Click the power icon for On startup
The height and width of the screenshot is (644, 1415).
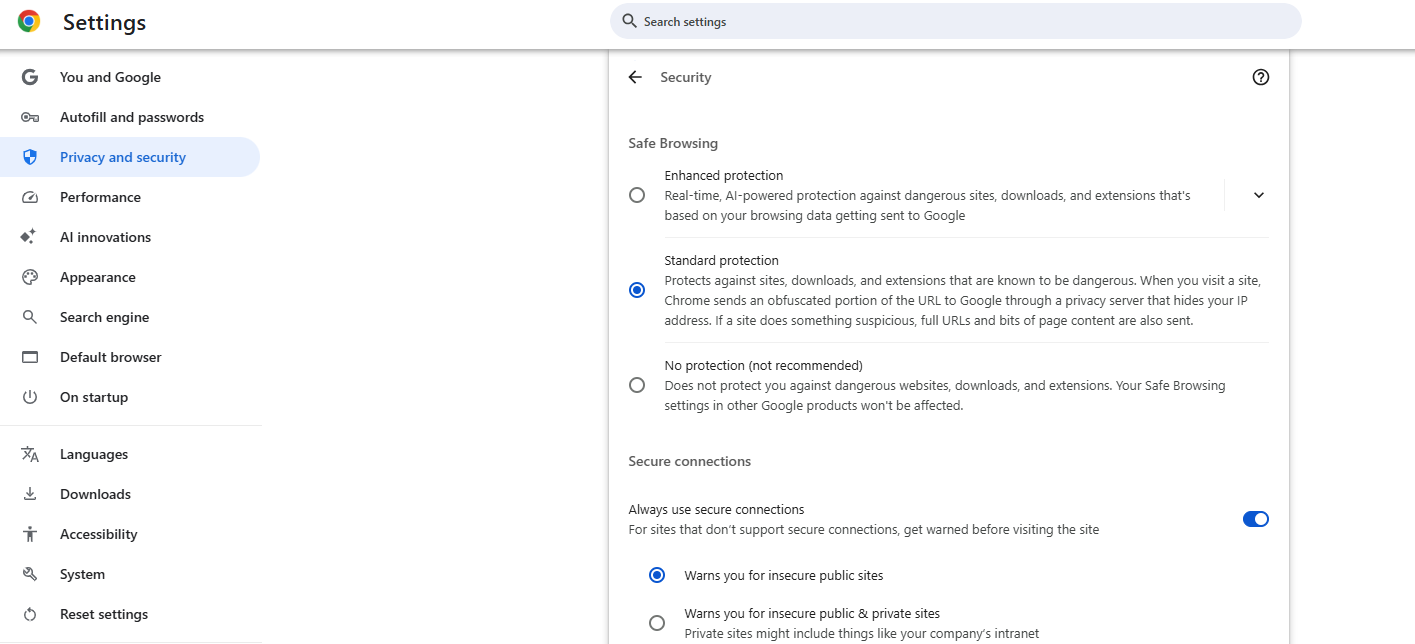pyautogui.click(x=30, y=397)
